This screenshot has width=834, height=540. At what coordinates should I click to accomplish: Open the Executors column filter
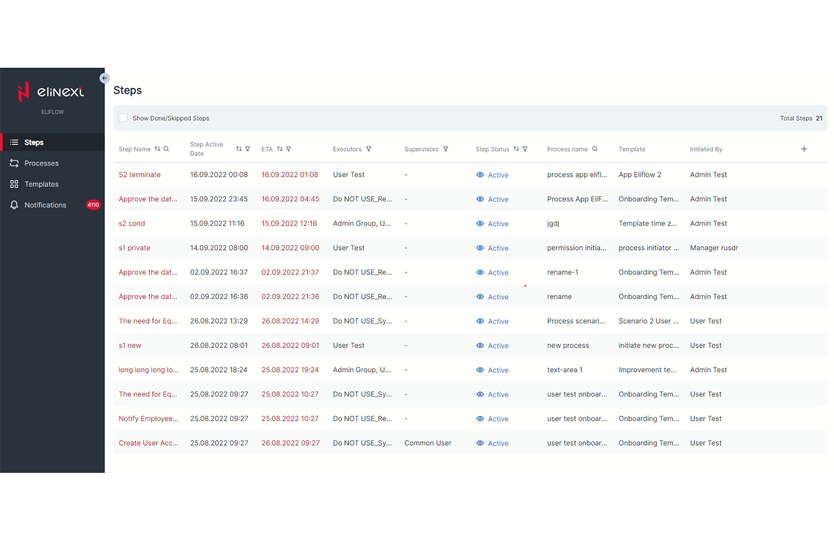(369, 149)
